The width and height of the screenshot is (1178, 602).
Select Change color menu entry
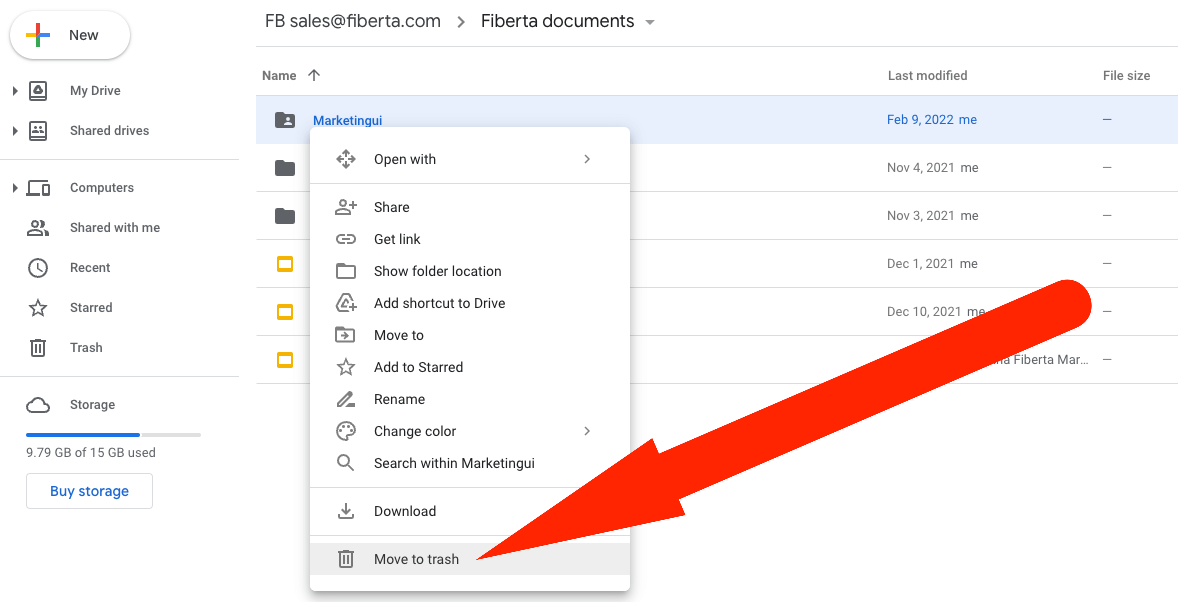coord(470,431)
